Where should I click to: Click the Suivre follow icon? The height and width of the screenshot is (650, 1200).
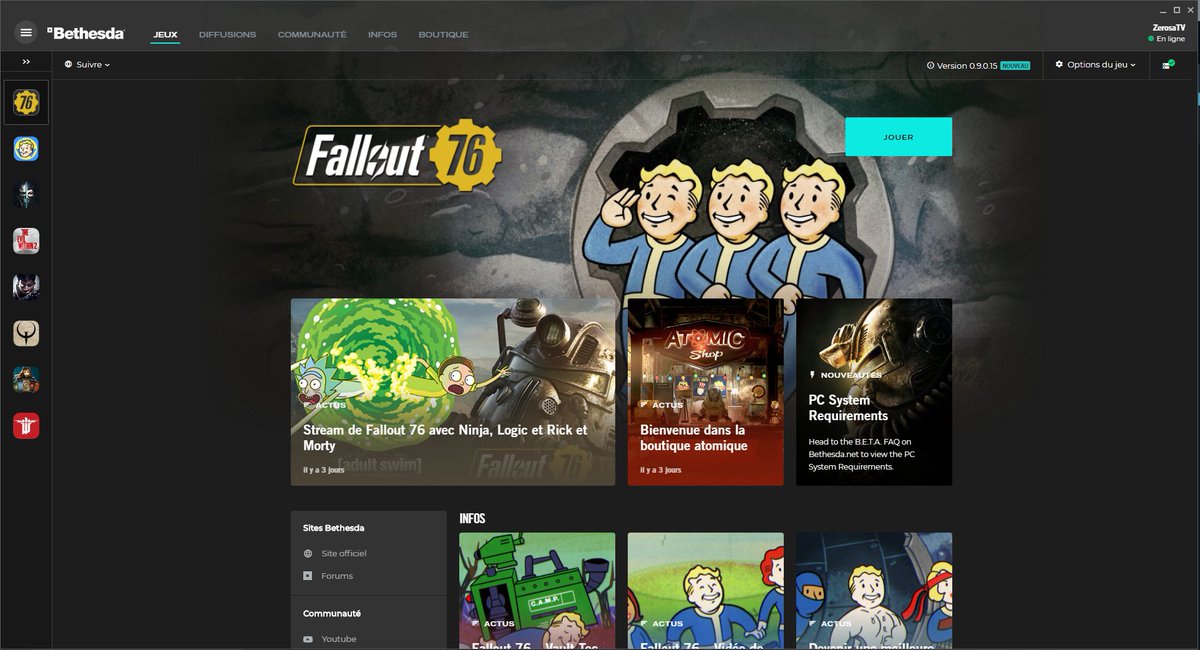pos(69,65)
